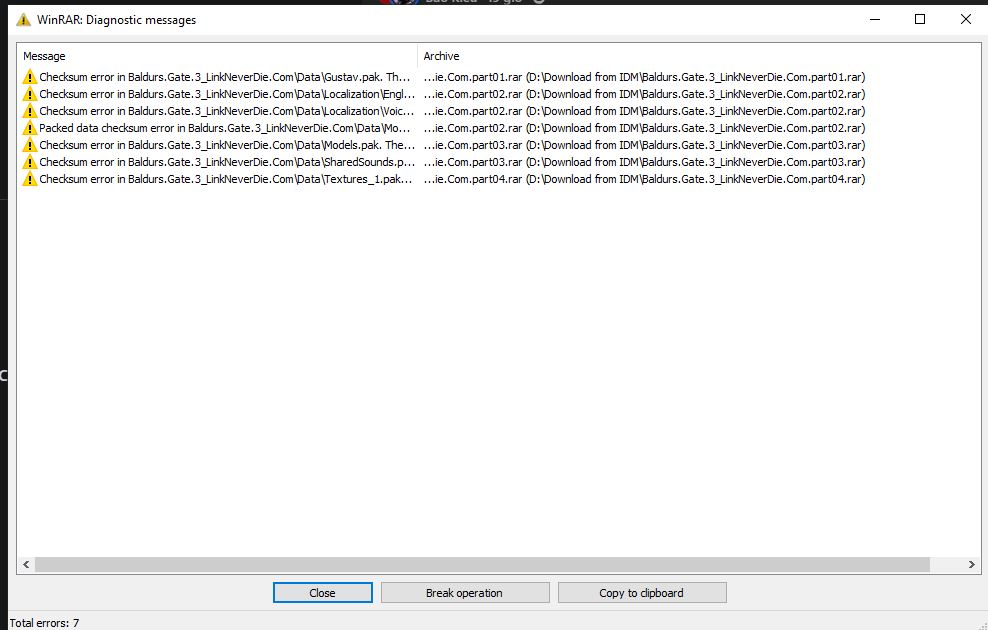Viewport: 988px width, 630px height.
Task: Click the warning icon beside the Textures_1.pak error
Action: (x=29, y=178)
